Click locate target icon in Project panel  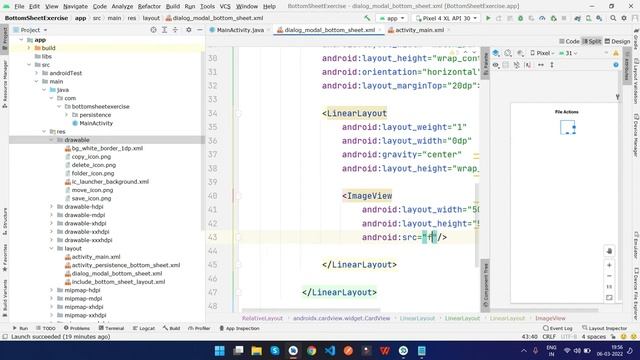click(x=153, y=30)
